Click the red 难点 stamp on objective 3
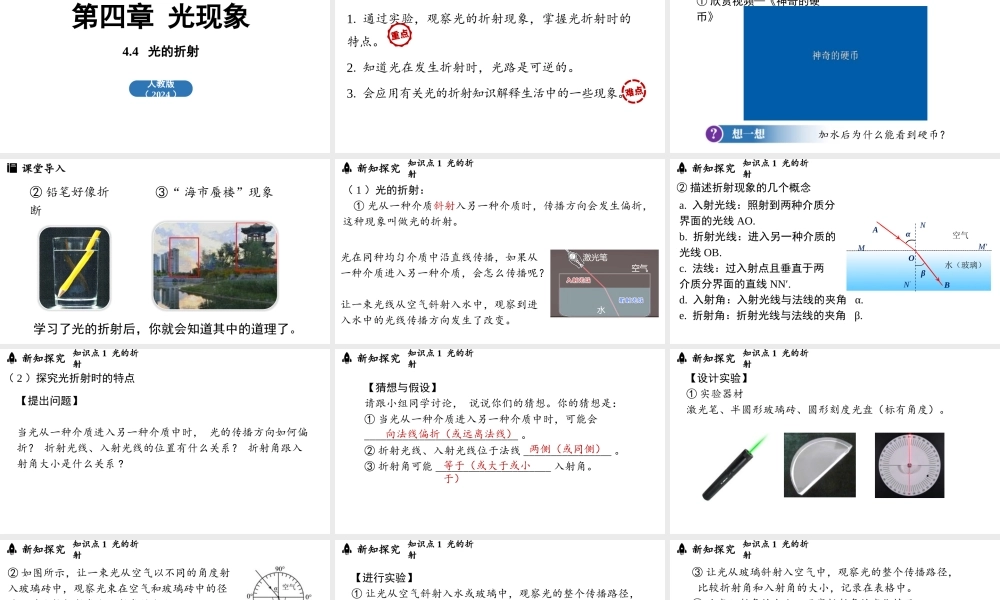 coord(633,92)
